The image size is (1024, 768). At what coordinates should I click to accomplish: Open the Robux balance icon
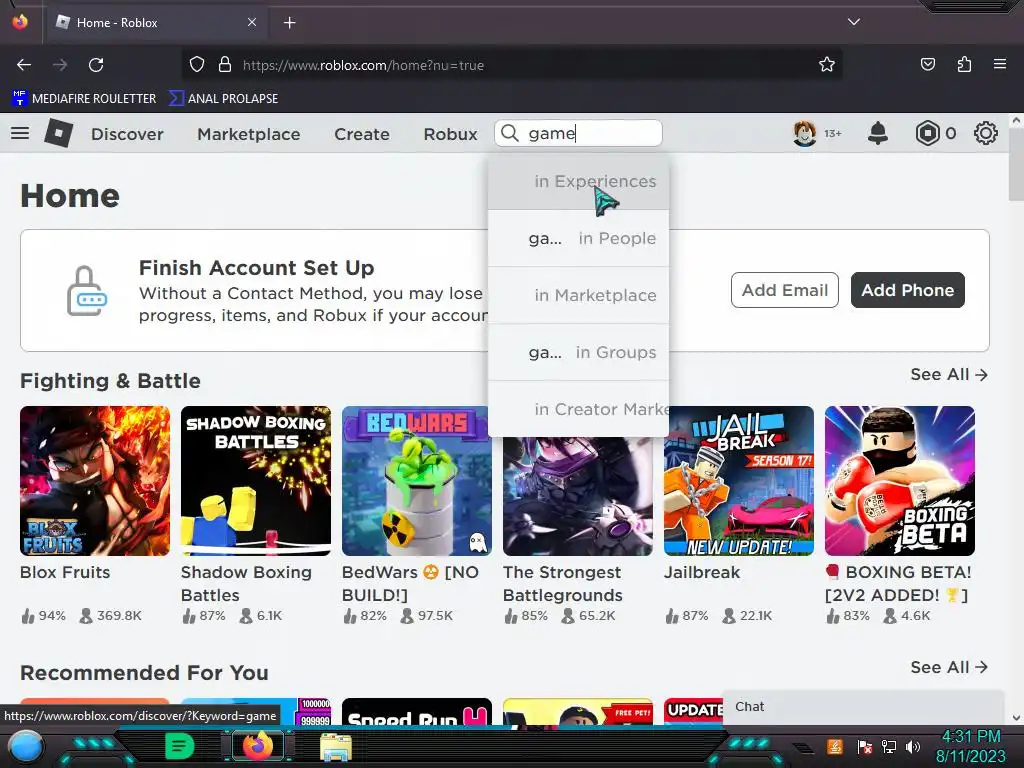pyautogui.click(x=927, y=133)
